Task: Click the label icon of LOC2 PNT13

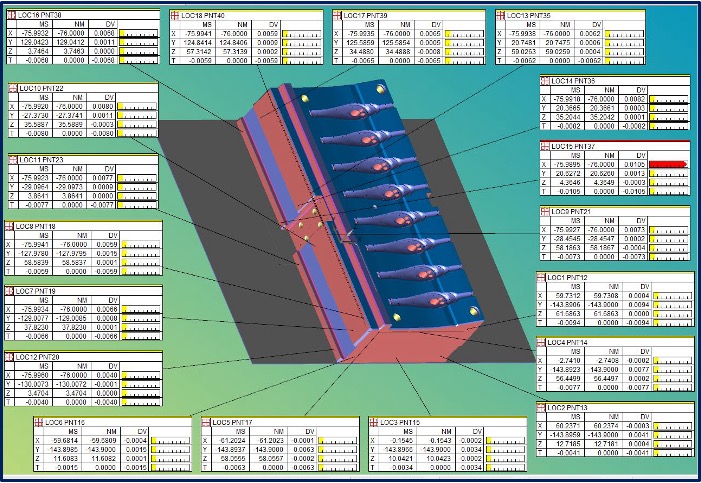Action: [541, 408]
